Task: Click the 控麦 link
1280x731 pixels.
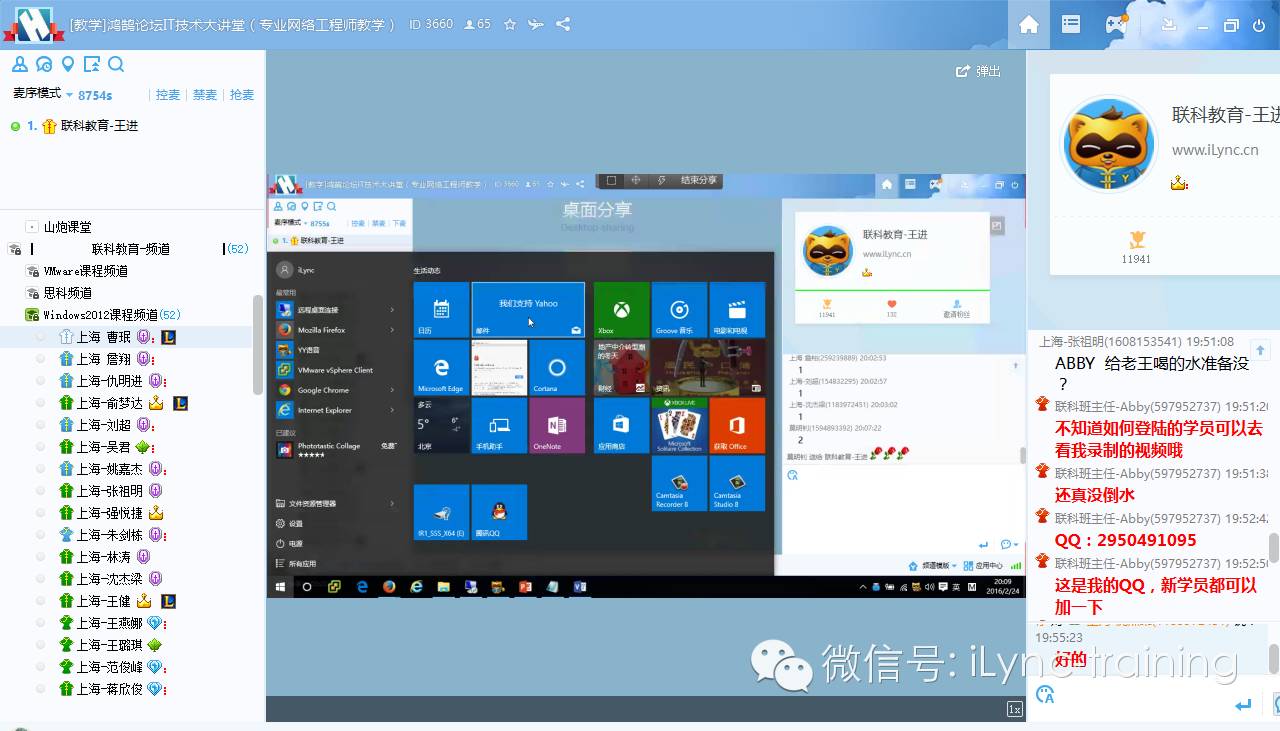Action: point(168,95)
